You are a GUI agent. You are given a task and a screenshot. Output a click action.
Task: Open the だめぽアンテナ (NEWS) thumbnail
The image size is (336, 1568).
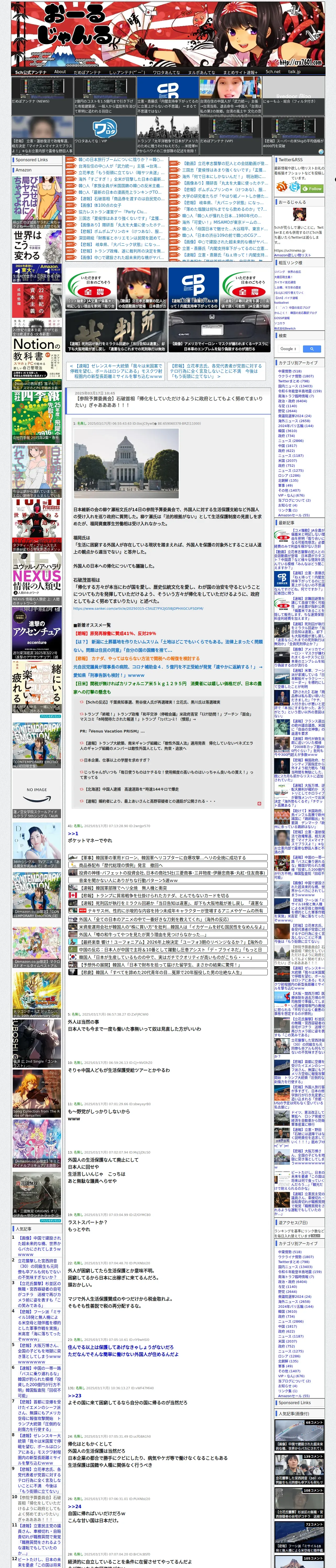pos(42,96)
